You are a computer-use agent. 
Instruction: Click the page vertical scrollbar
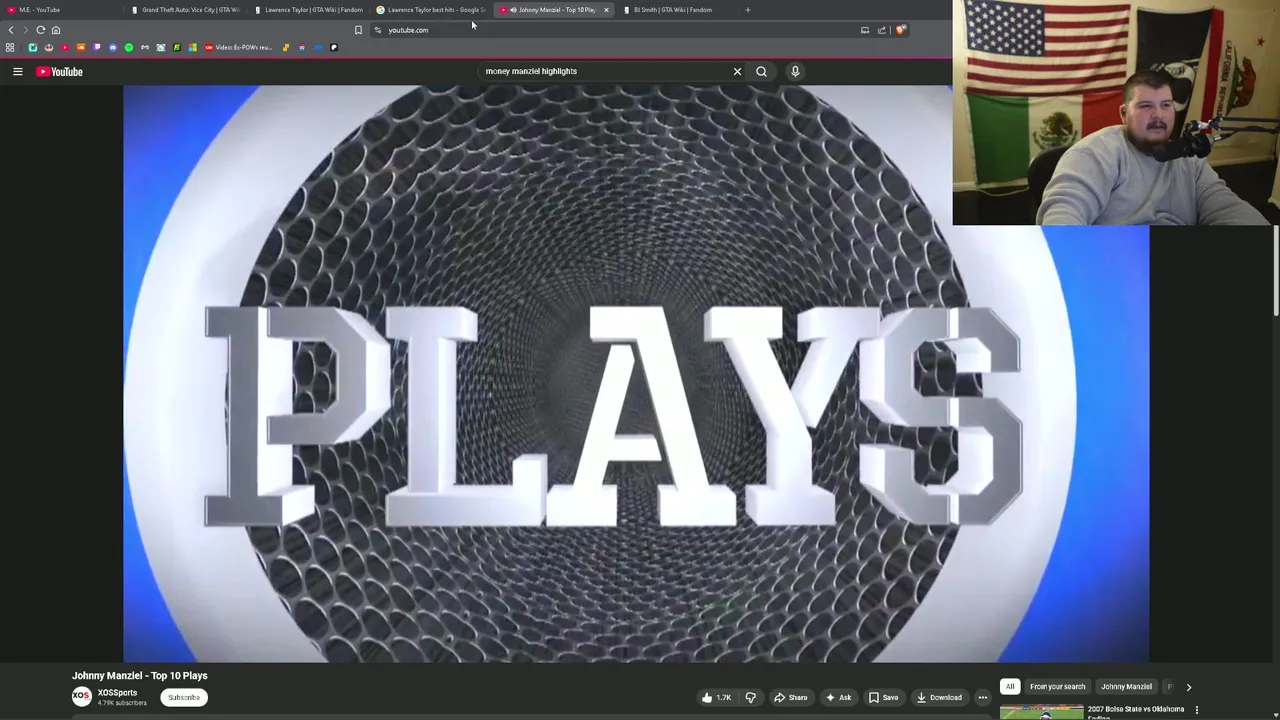pos(1276,270)
